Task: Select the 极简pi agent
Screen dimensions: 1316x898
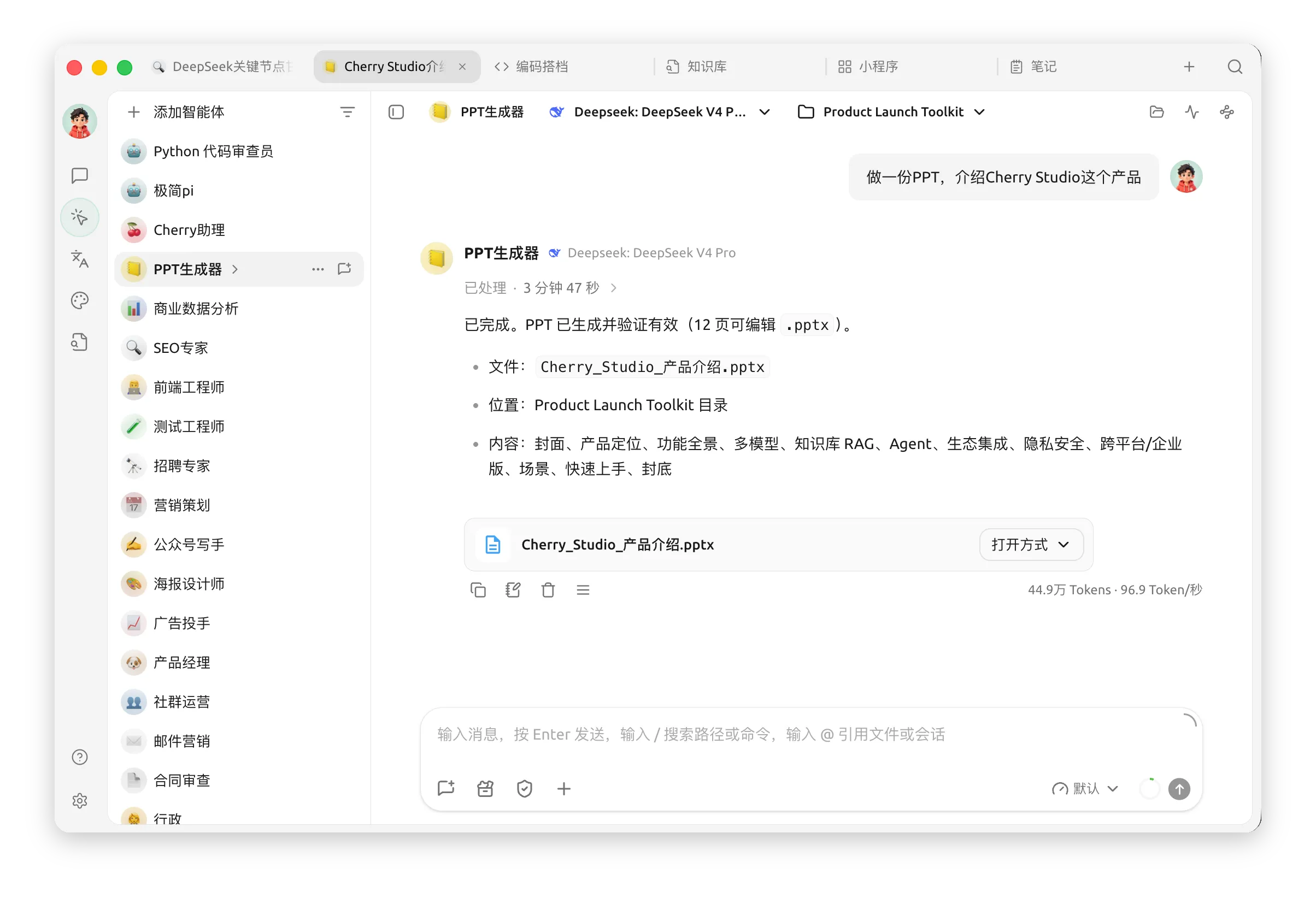Action: click(x=239, y=191)
